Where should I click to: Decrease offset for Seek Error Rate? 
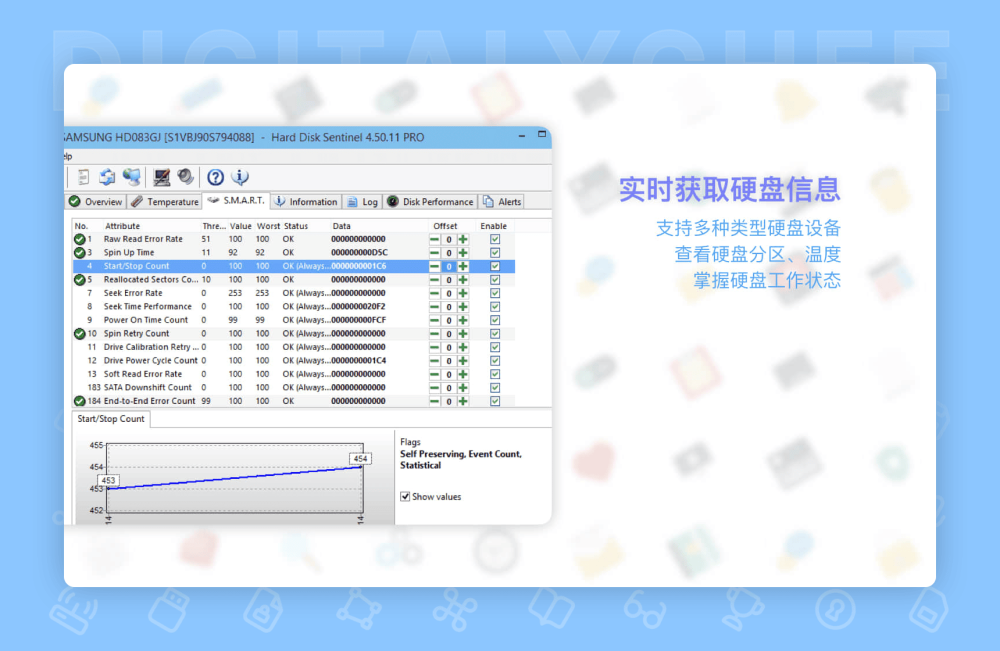pos(434,293)
